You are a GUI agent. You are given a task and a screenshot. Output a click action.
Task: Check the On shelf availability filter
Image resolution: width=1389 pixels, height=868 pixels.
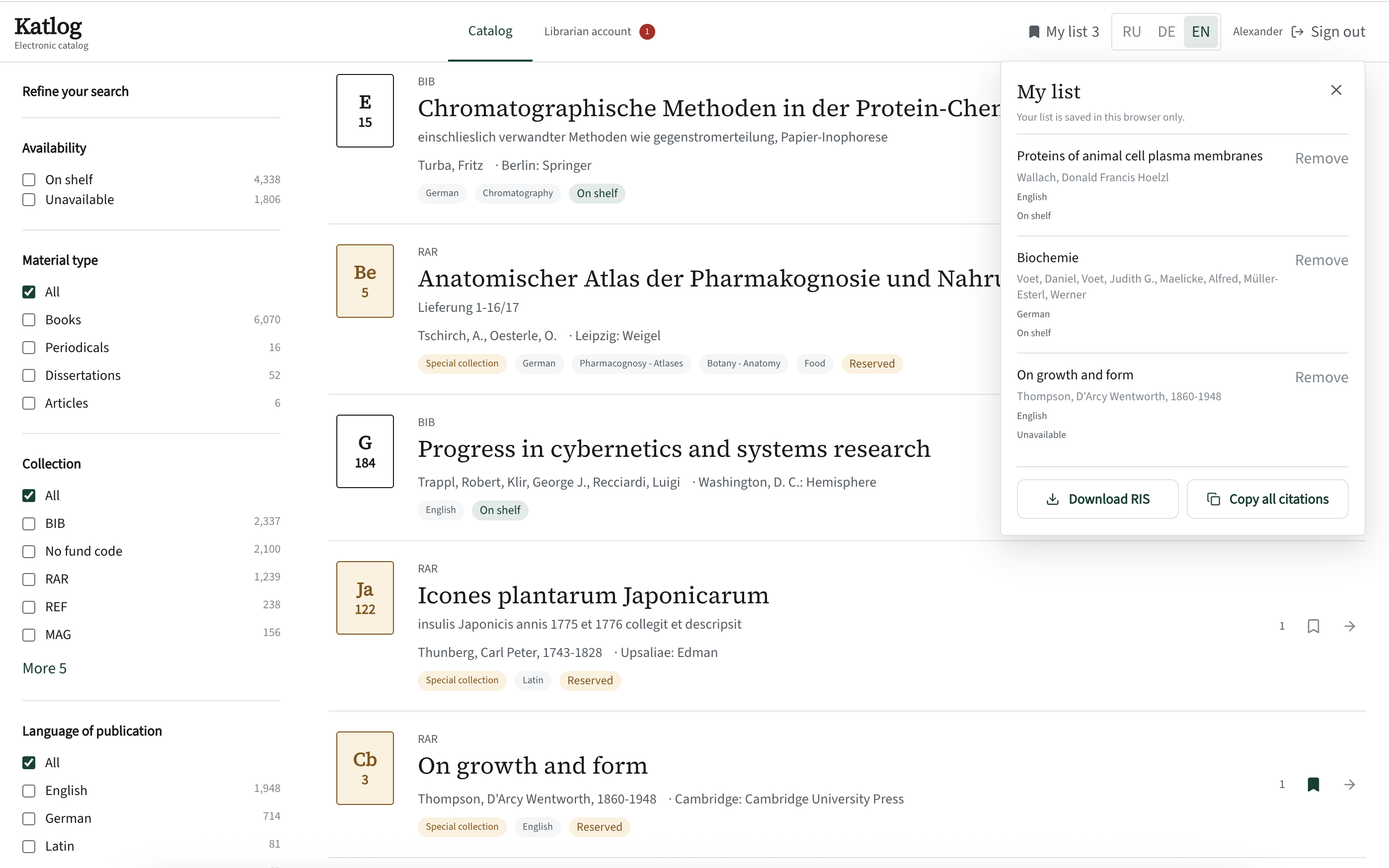pos(29,180)
